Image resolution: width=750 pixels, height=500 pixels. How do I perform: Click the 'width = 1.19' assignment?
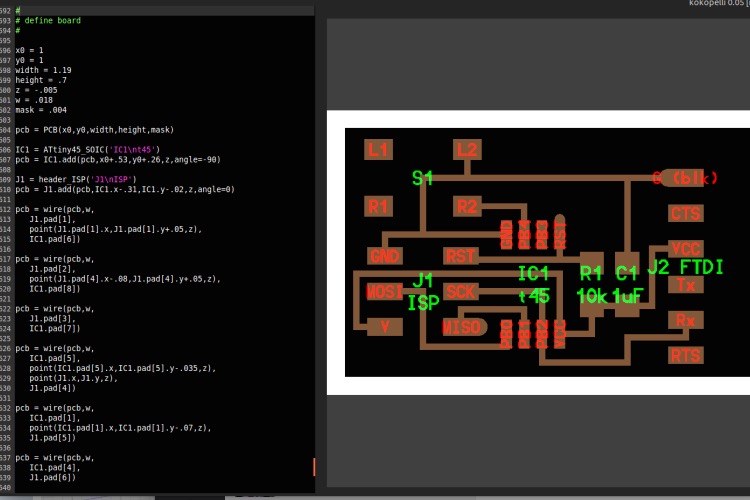coord(43,70)
